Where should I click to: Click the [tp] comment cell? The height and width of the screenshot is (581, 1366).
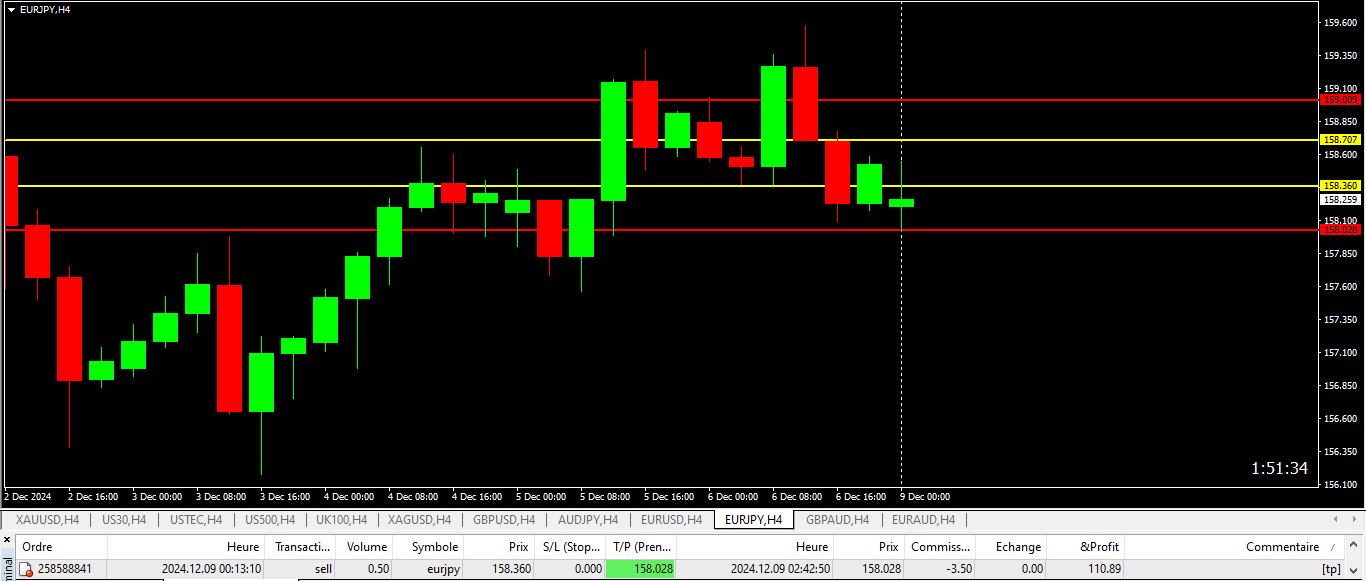point(1331,569)
